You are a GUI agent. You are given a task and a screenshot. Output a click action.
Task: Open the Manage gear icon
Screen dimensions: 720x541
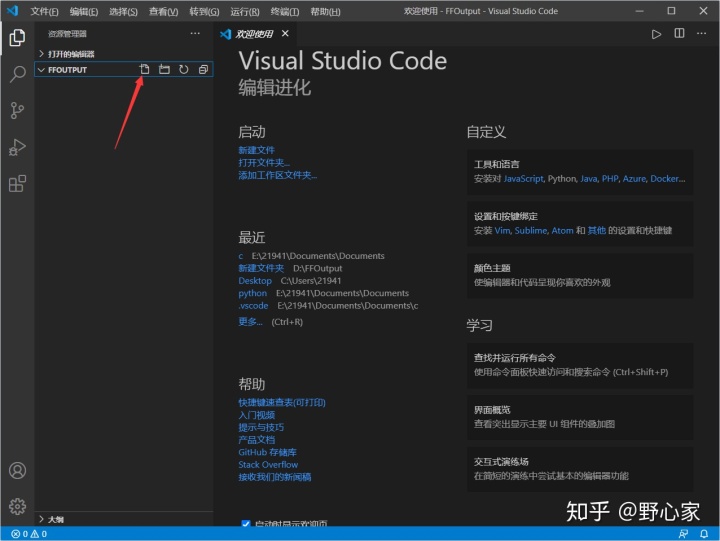pos(17,507)
